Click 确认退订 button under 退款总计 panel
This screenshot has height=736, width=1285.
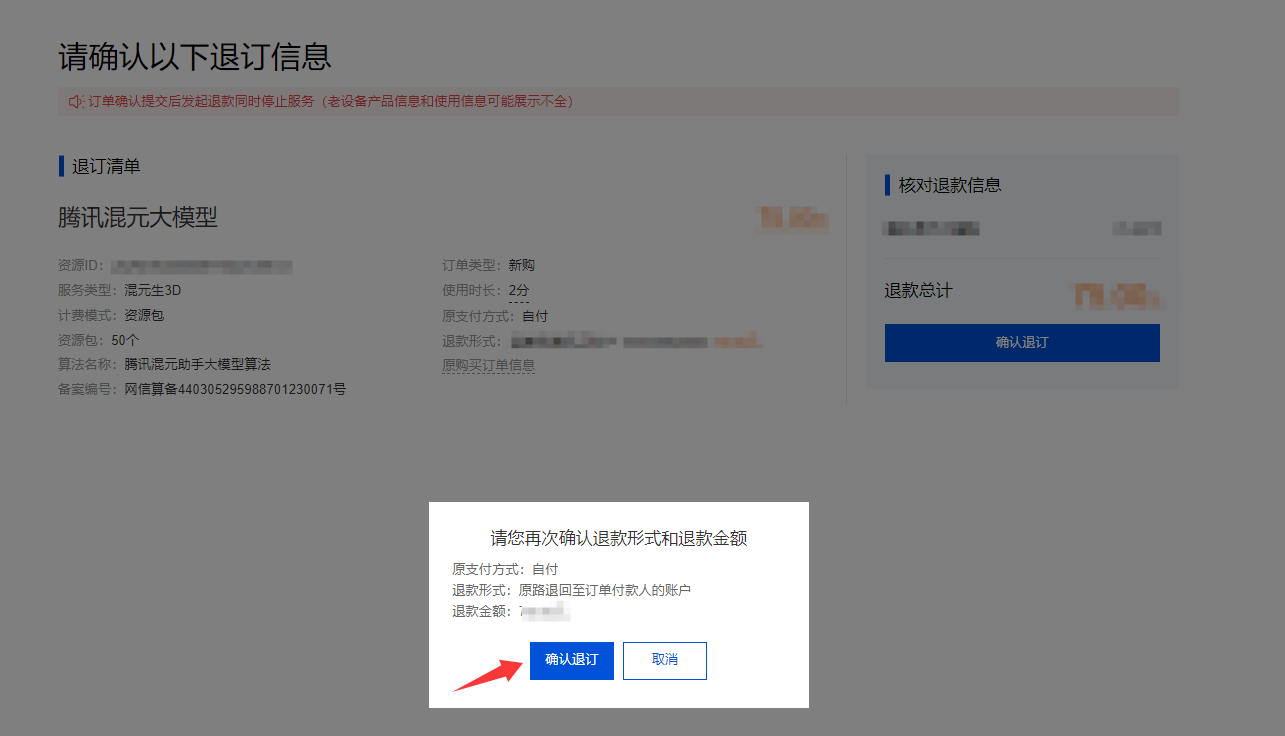(x=1022, y=342)
